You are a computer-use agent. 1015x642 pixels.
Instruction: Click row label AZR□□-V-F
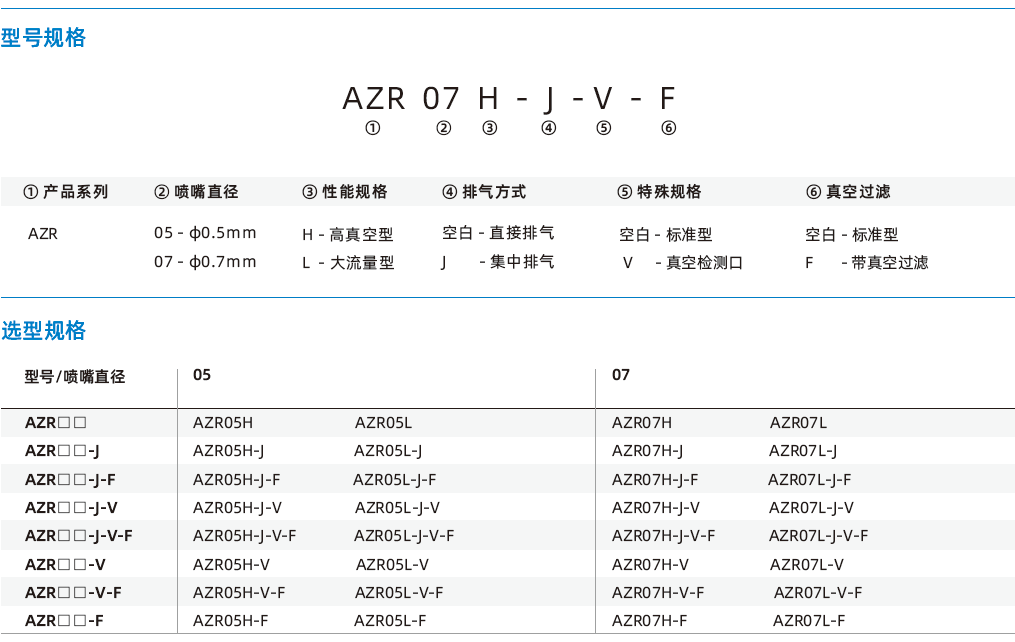tap(73, 593)
